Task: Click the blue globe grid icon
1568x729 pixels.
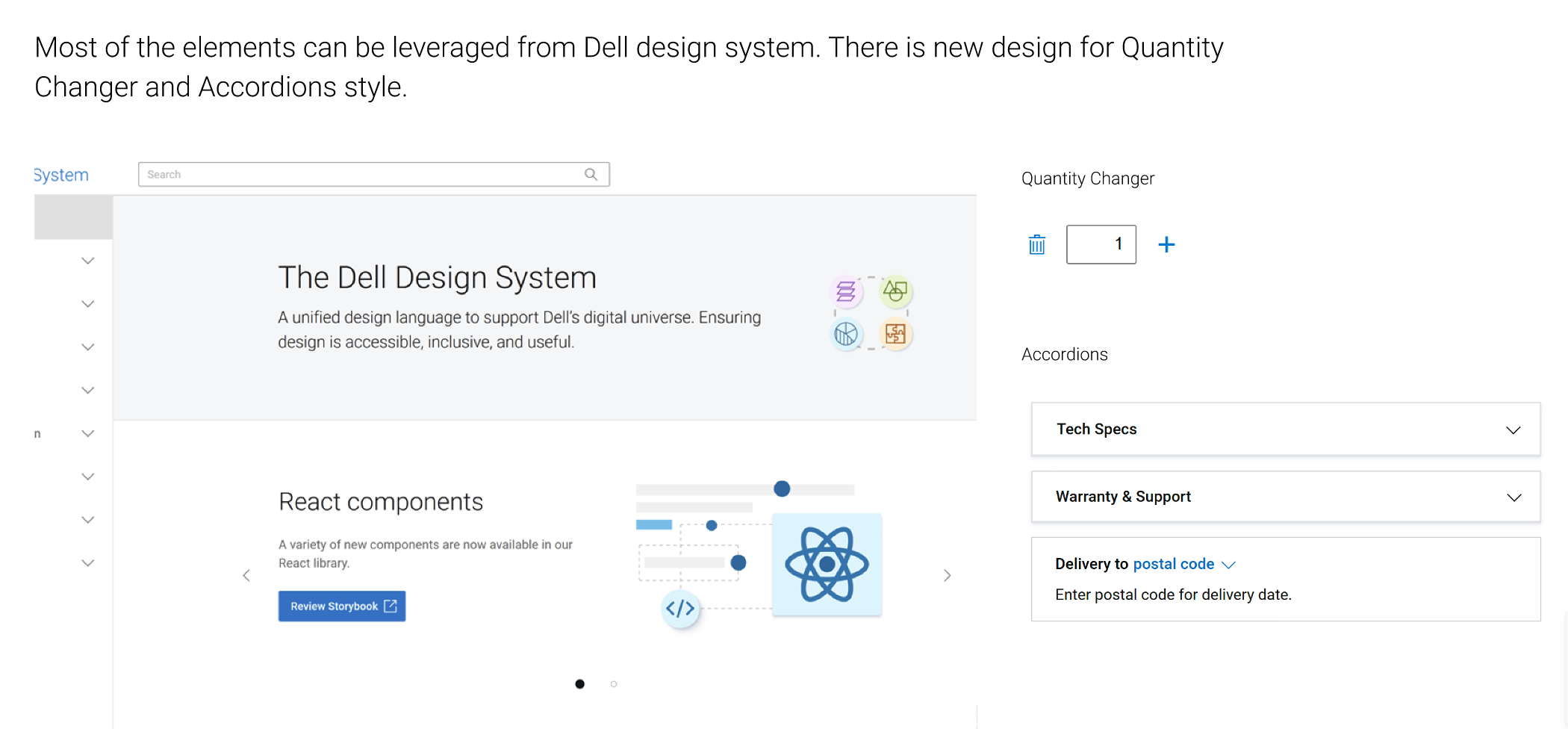Action: tap(846, 334)
